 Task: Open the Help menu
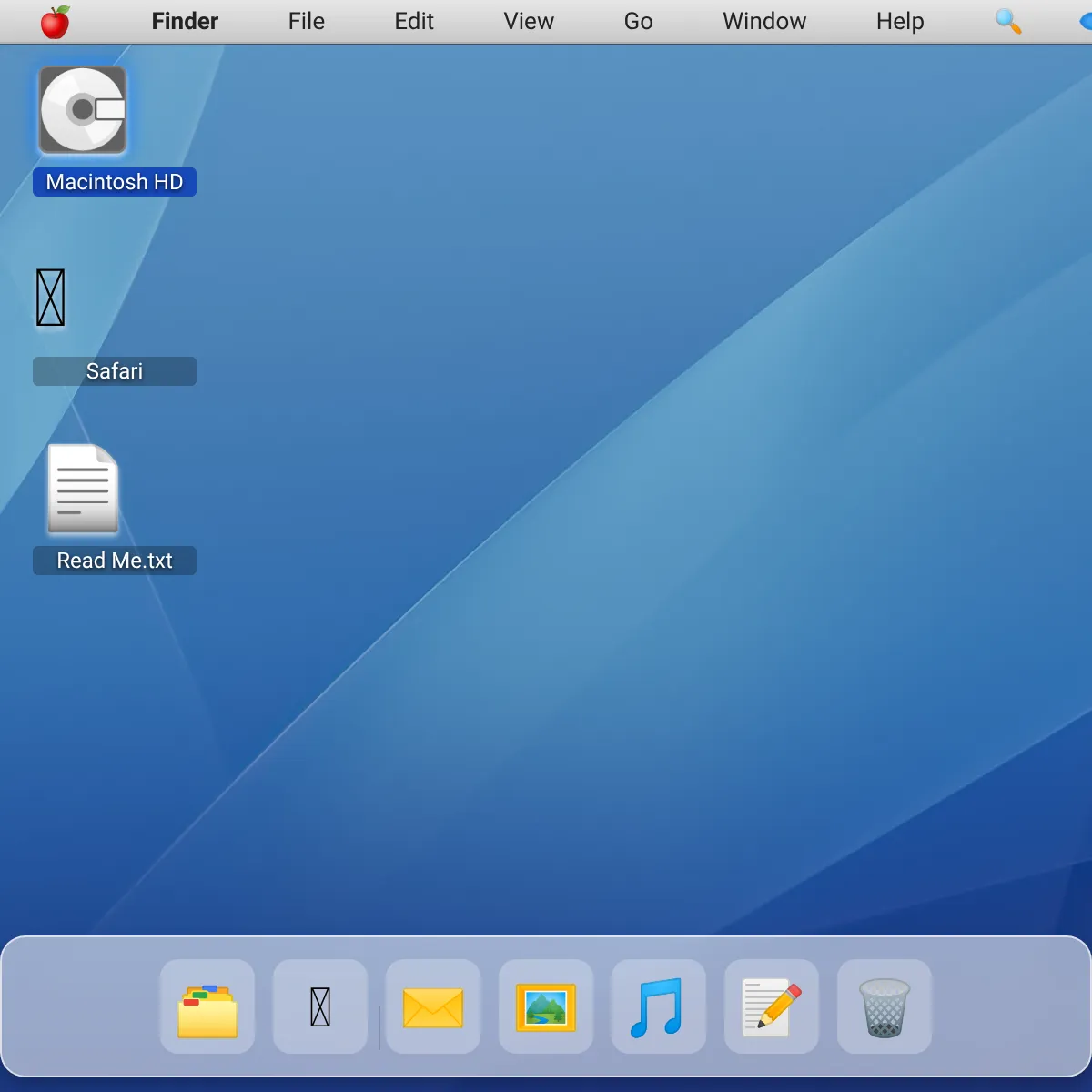[900, 21]
